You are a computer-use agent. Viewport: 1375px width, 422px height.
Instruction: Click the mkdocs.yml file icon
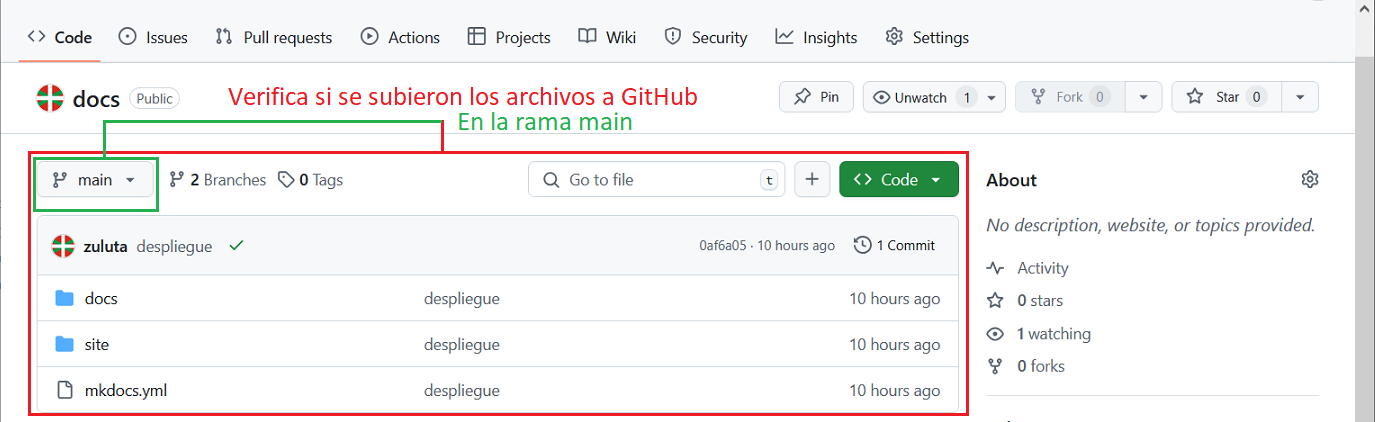65,390
